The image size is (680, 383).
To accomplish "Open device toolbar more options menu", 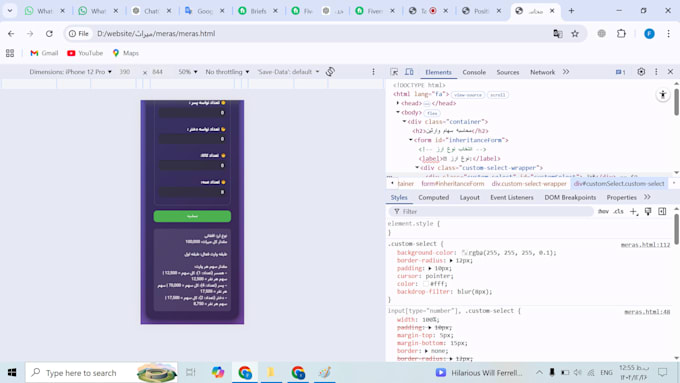I will pos(373,72).
